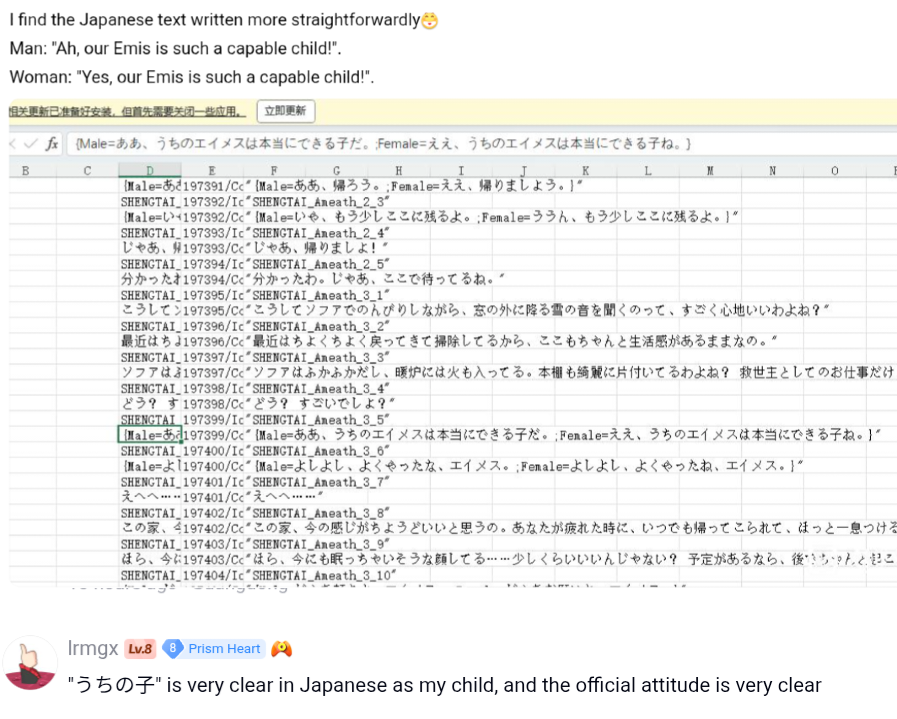897x719 pixels.
Task: Select column O header
Action: click(x=835, y=170)
